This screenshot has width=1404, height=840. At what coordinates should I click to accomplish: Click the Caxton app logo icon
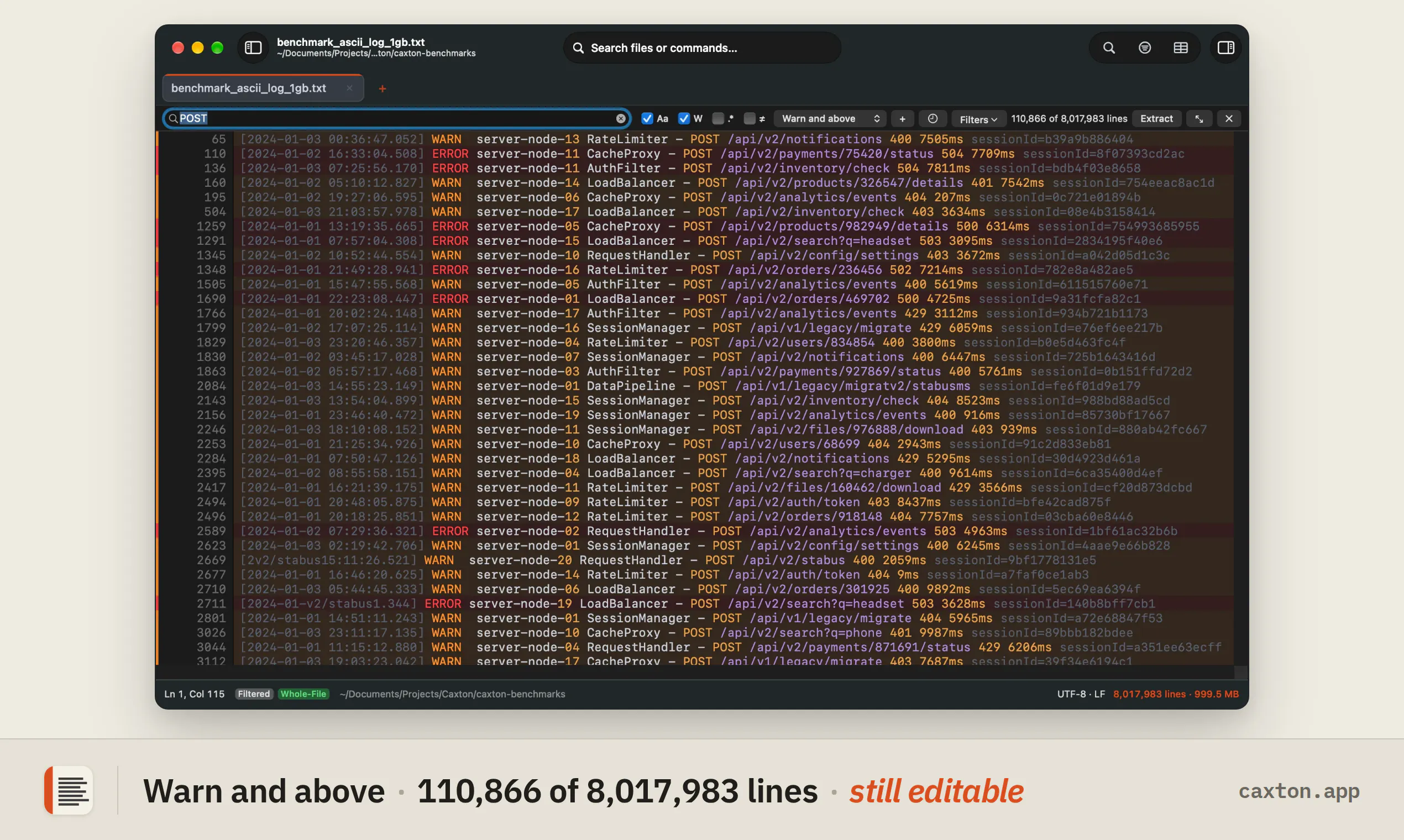pos(69,790)
